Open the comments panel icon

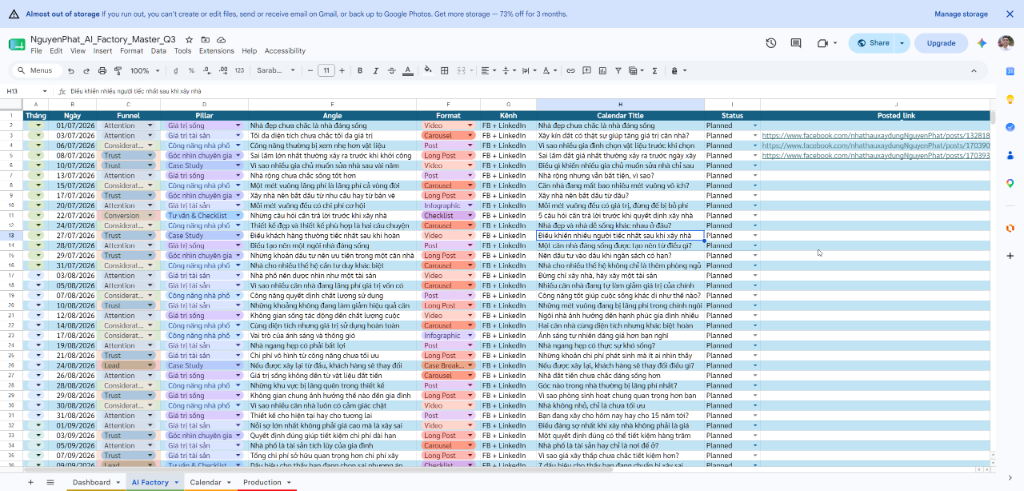point(795,43)
